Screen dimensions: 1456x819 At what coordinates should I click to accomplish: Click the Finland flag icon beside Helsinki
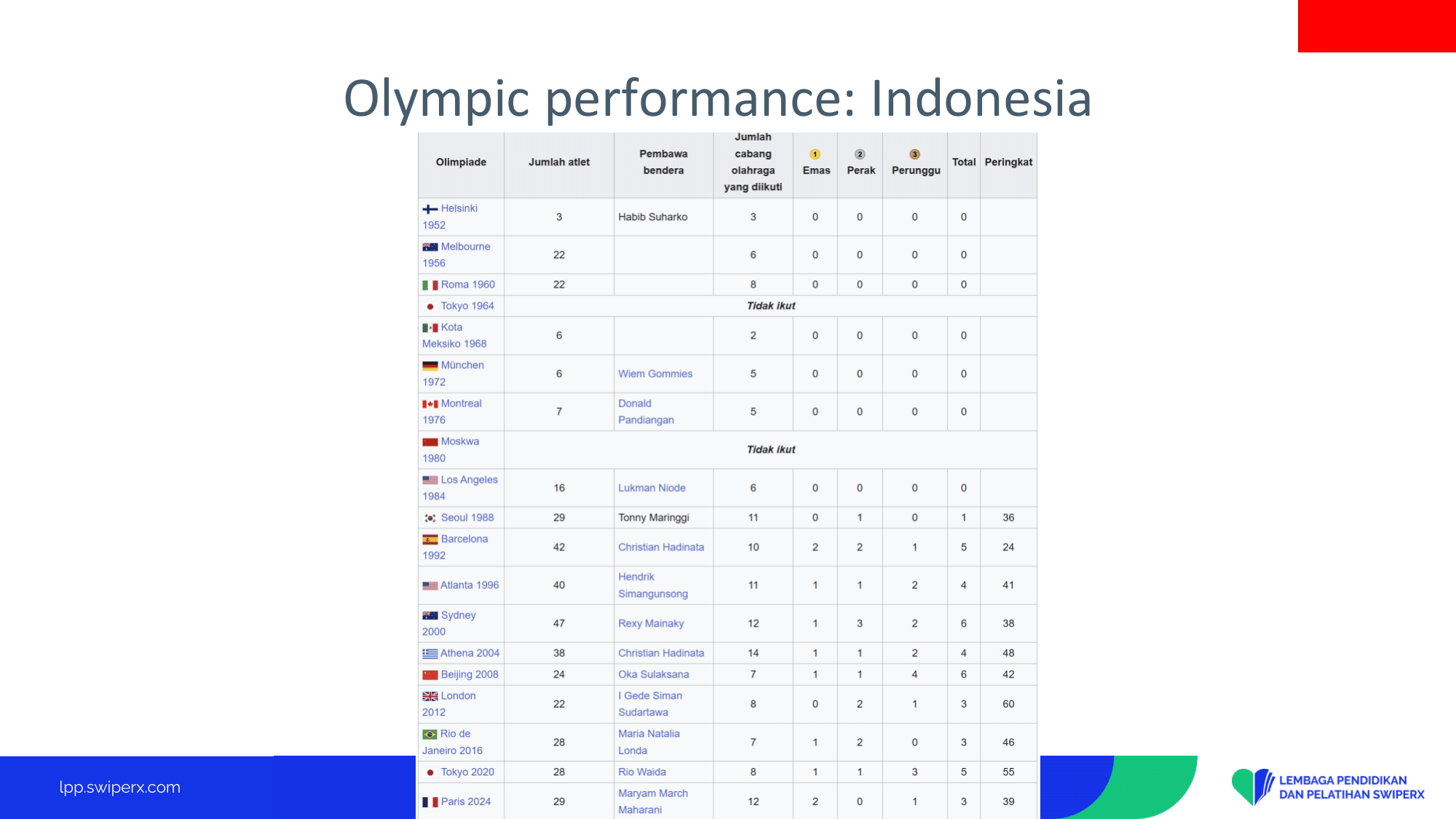(x=430, y=209)
